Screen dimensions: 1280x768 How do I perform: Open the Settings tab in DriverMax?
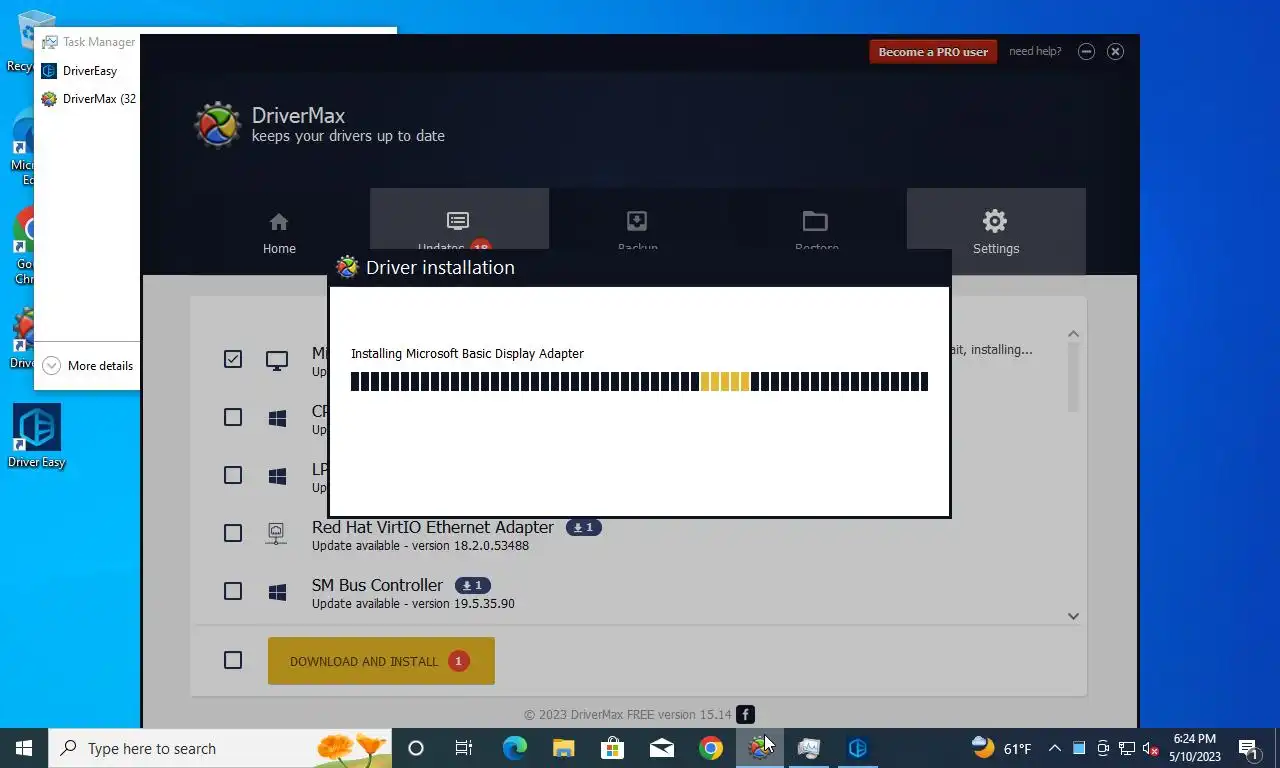coord(995,232)
